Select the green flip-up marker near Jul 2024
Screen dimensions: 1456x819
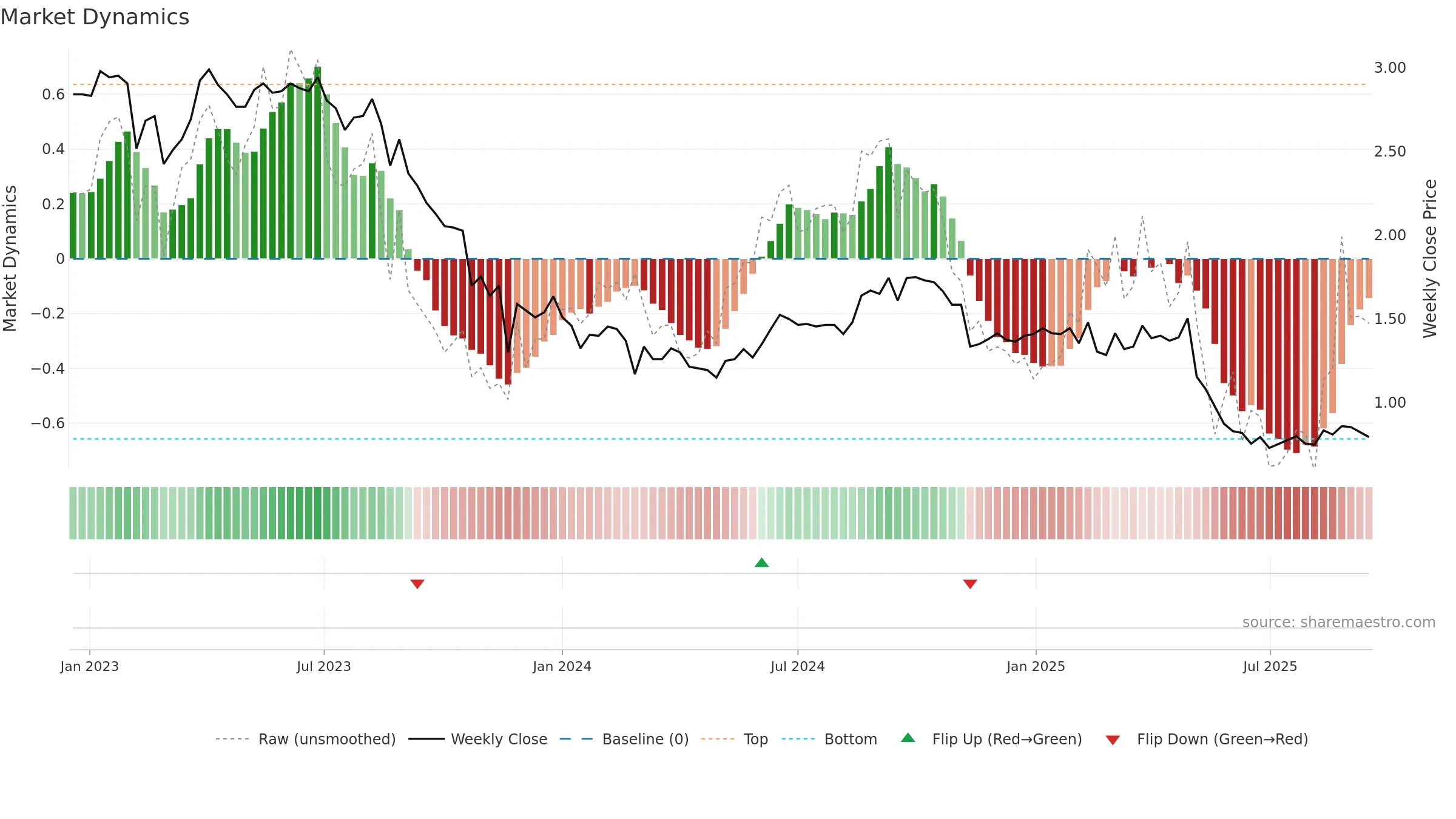762,562
